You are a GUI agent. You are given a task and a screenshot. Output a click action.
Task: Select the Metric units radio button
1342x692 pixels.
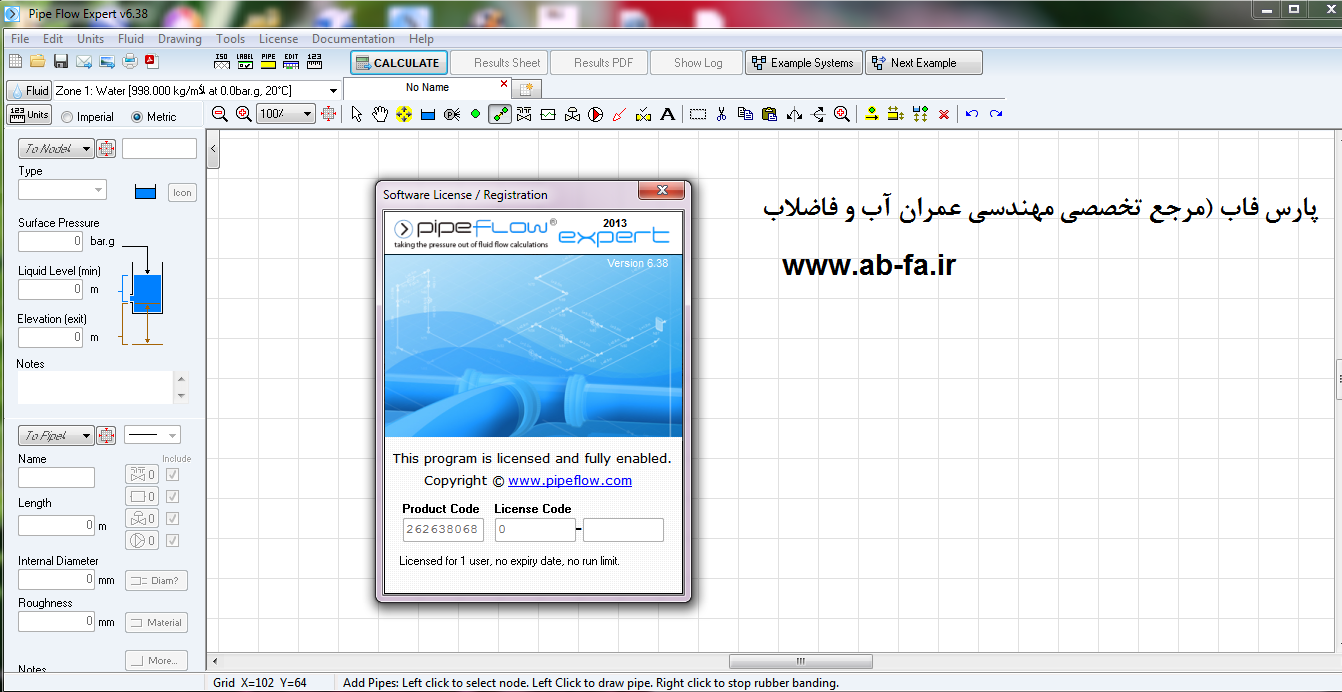coord(137,117)
